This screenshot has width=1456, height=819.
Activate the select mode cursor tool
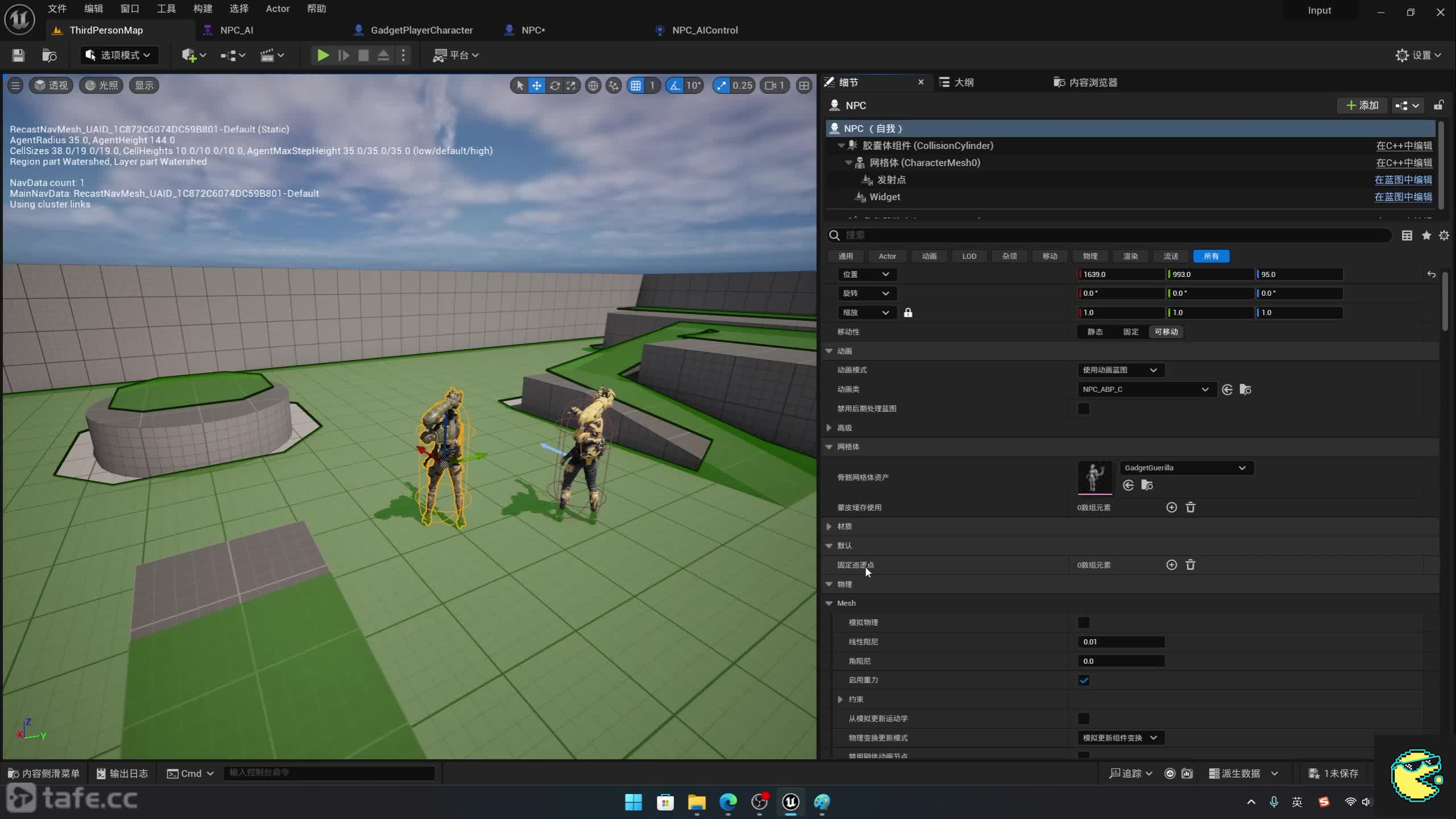tap(519, 85)
